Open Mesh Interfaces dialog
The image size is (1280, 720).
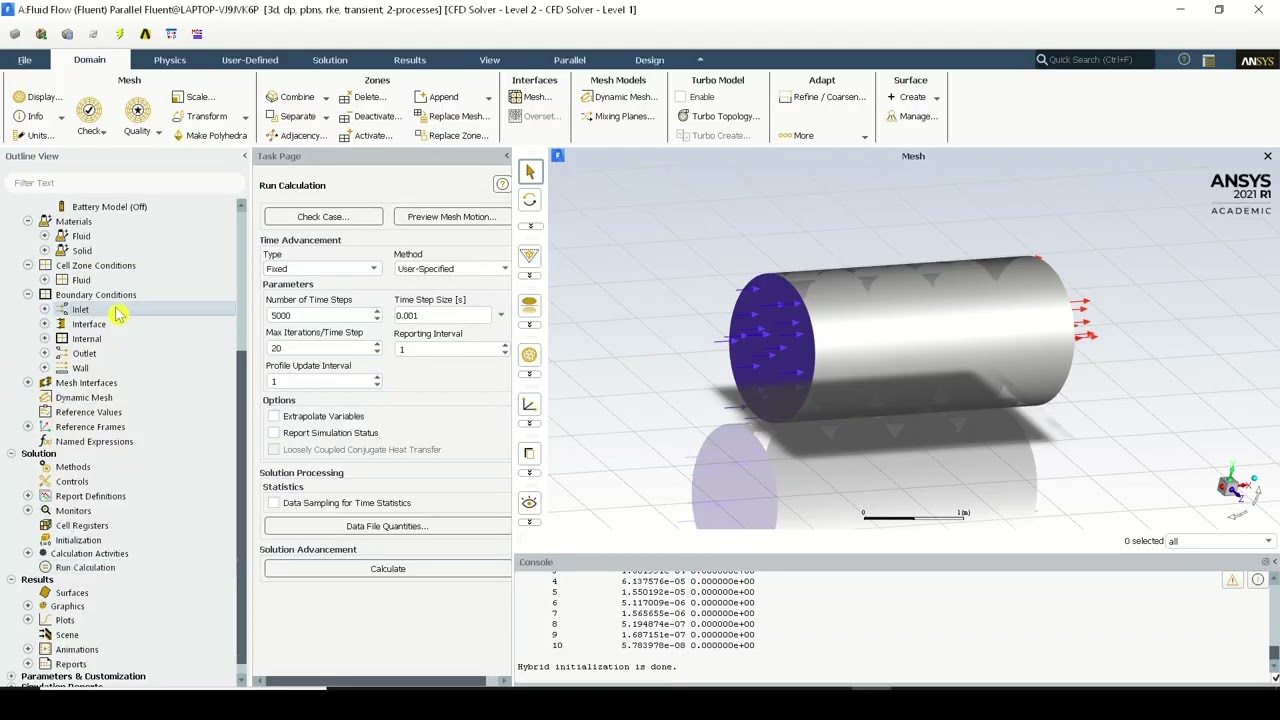[530, 97]
